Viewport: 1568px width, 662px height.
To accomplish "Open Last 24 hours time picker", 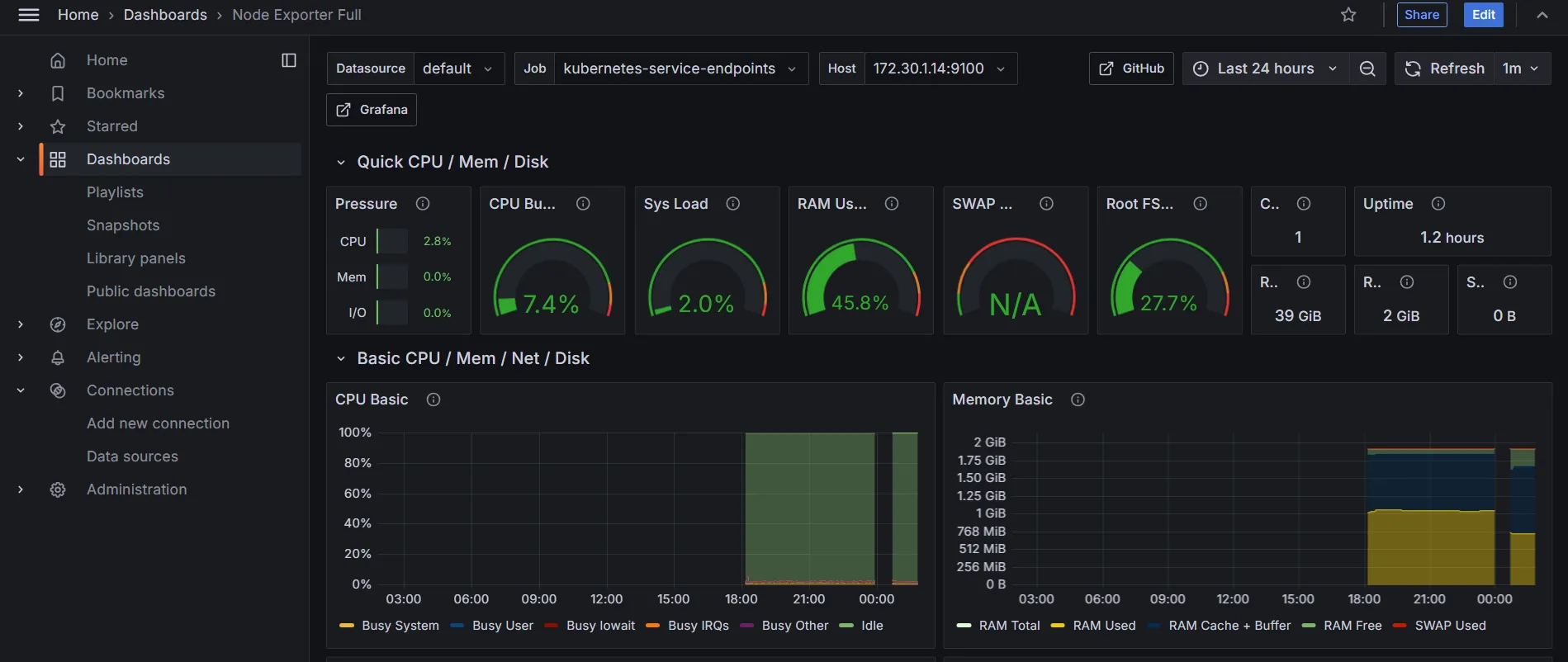I will click(1266, 69).
